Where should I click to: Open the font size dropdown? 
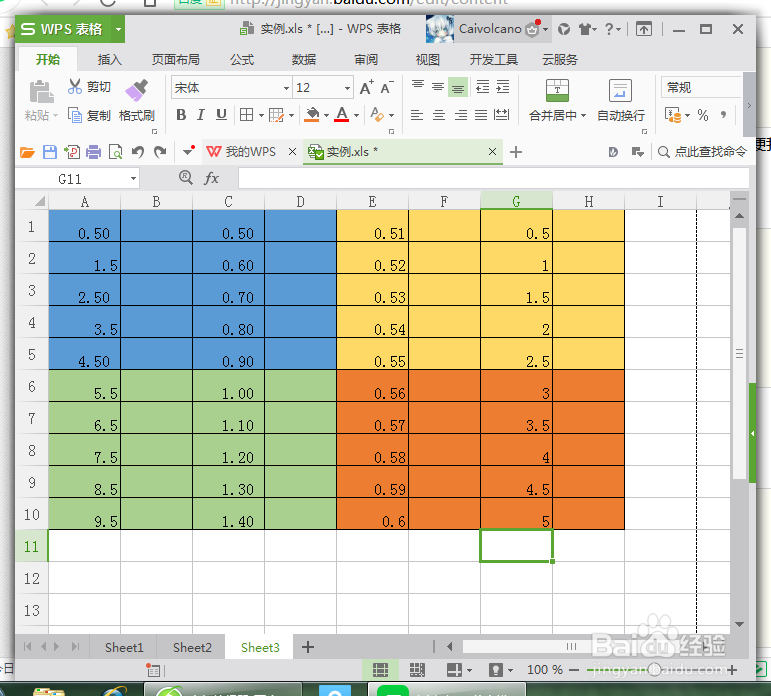coord(348,89)
